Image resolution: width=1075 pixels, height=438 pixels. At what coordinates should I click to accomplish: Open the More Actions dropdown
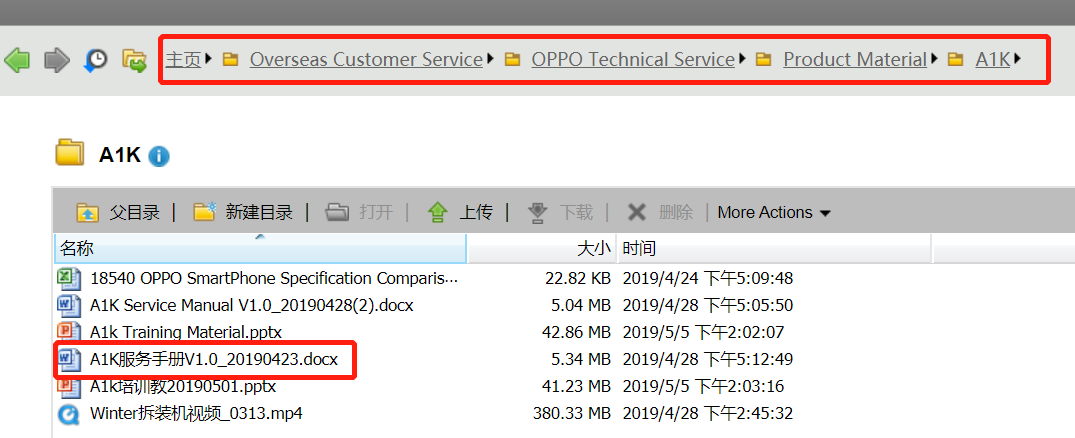click(773, 212)
